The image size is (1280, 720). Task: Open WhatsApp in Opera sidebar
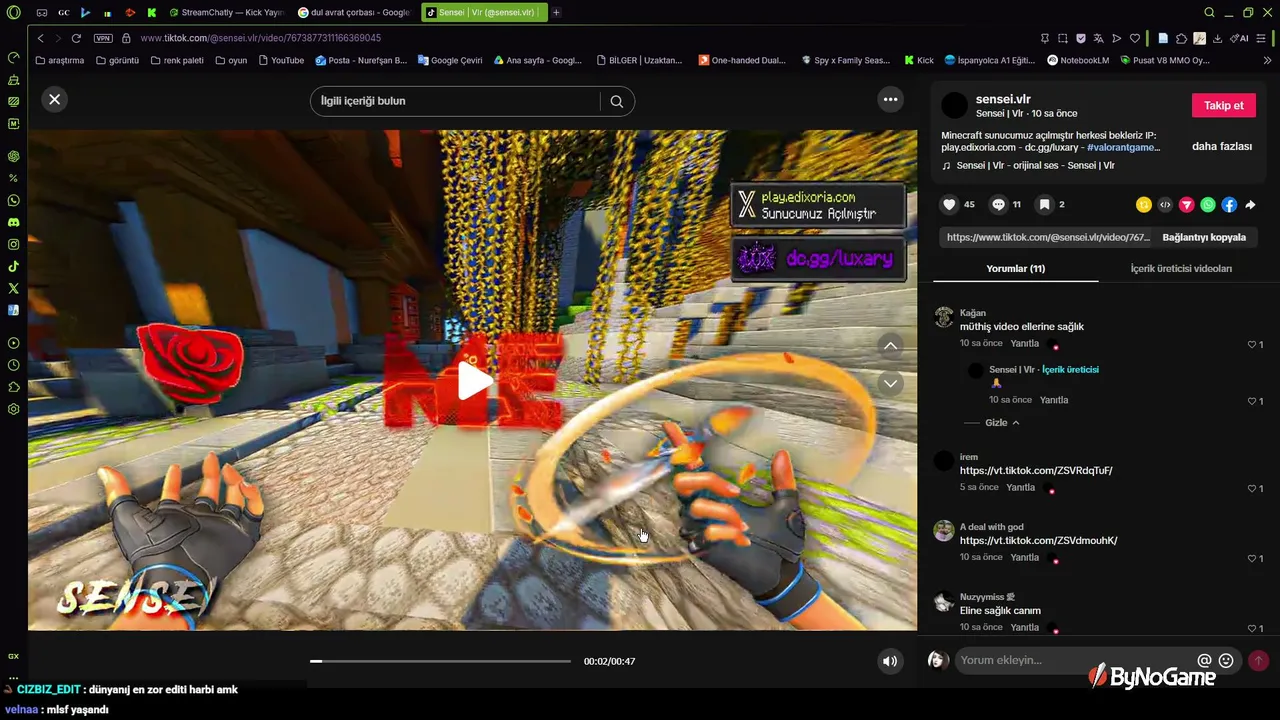(13, 200)
